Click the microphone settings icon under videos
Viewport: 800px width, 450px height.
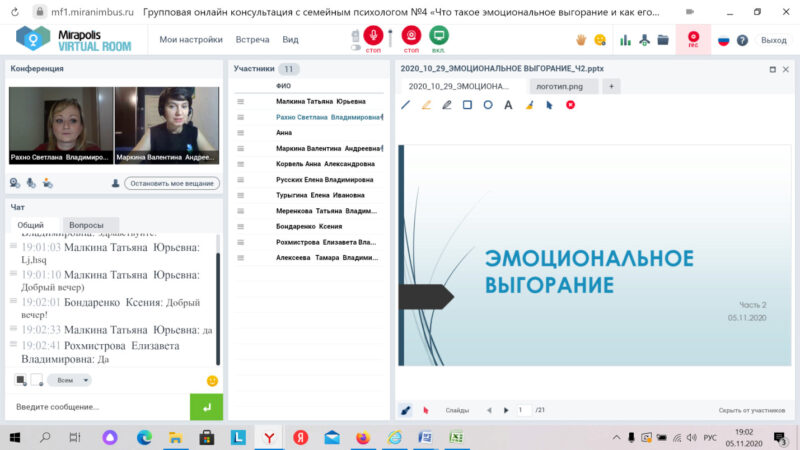pyautogui.click(x=31, y=183)
